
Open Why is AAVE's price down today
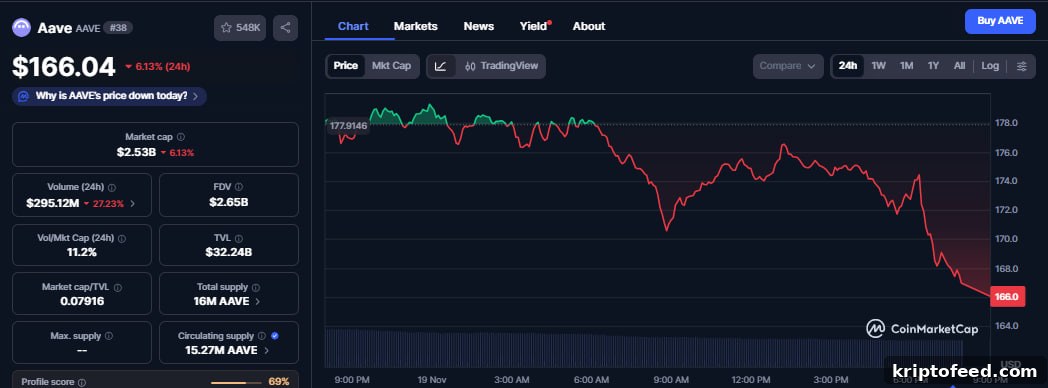coord(109,96)
